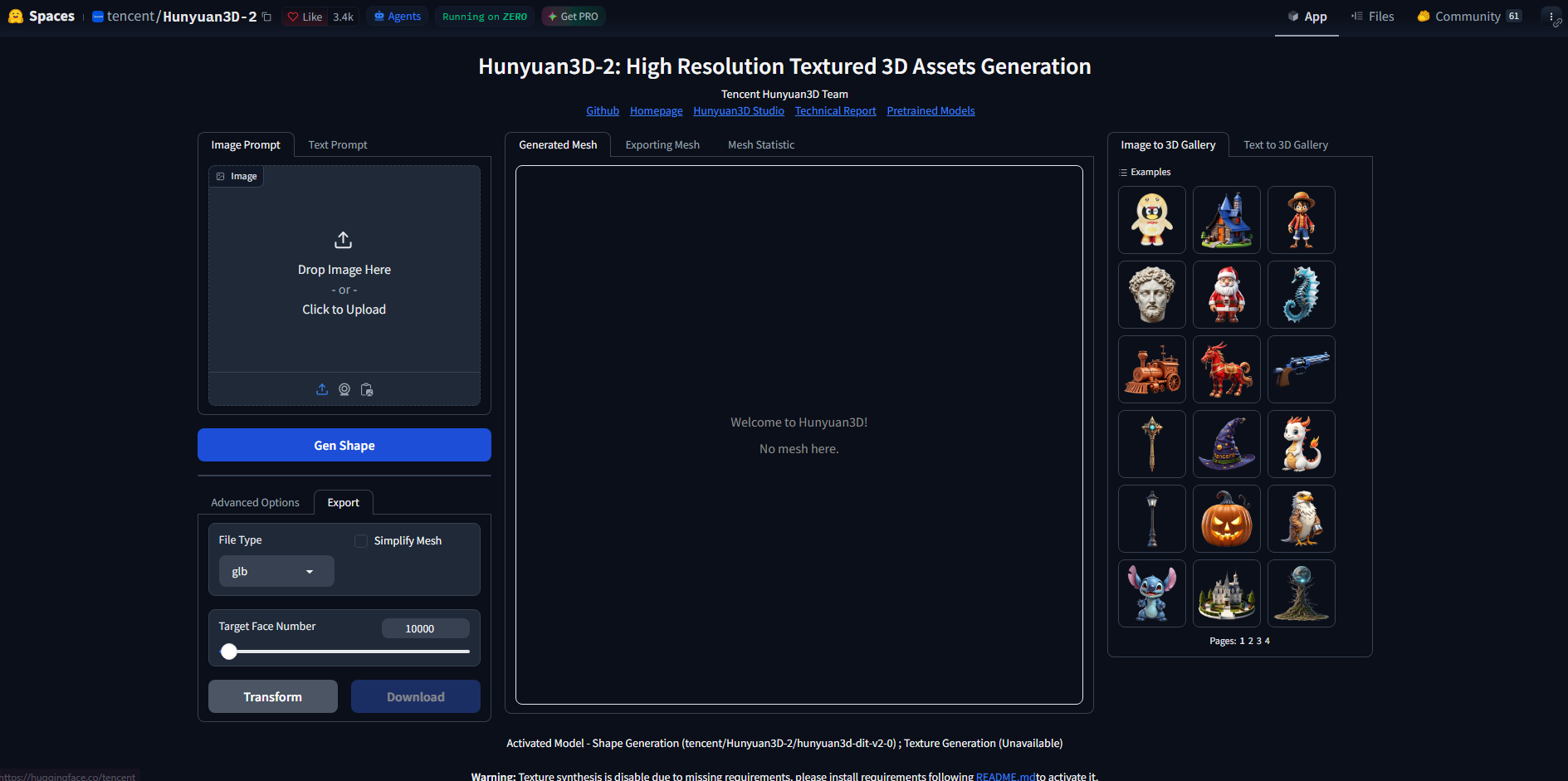Click the webcam capture icon
The width and height of the screenshot is (1568, 781).
[x=344, y=389]
